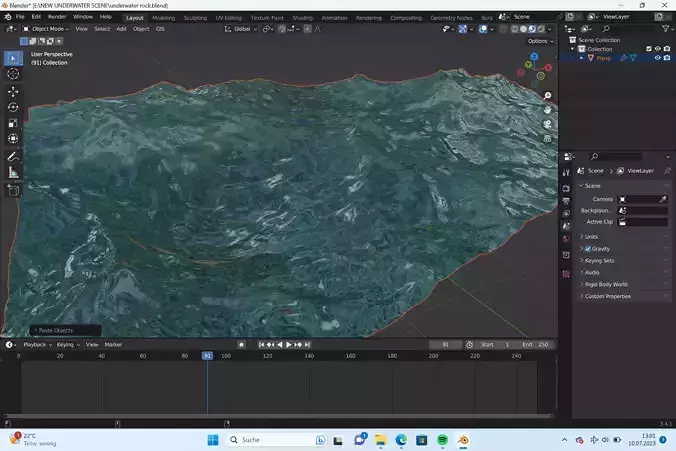Select the Cursor tool
This screenshot has width=676, height=451.
pos(13,74)
